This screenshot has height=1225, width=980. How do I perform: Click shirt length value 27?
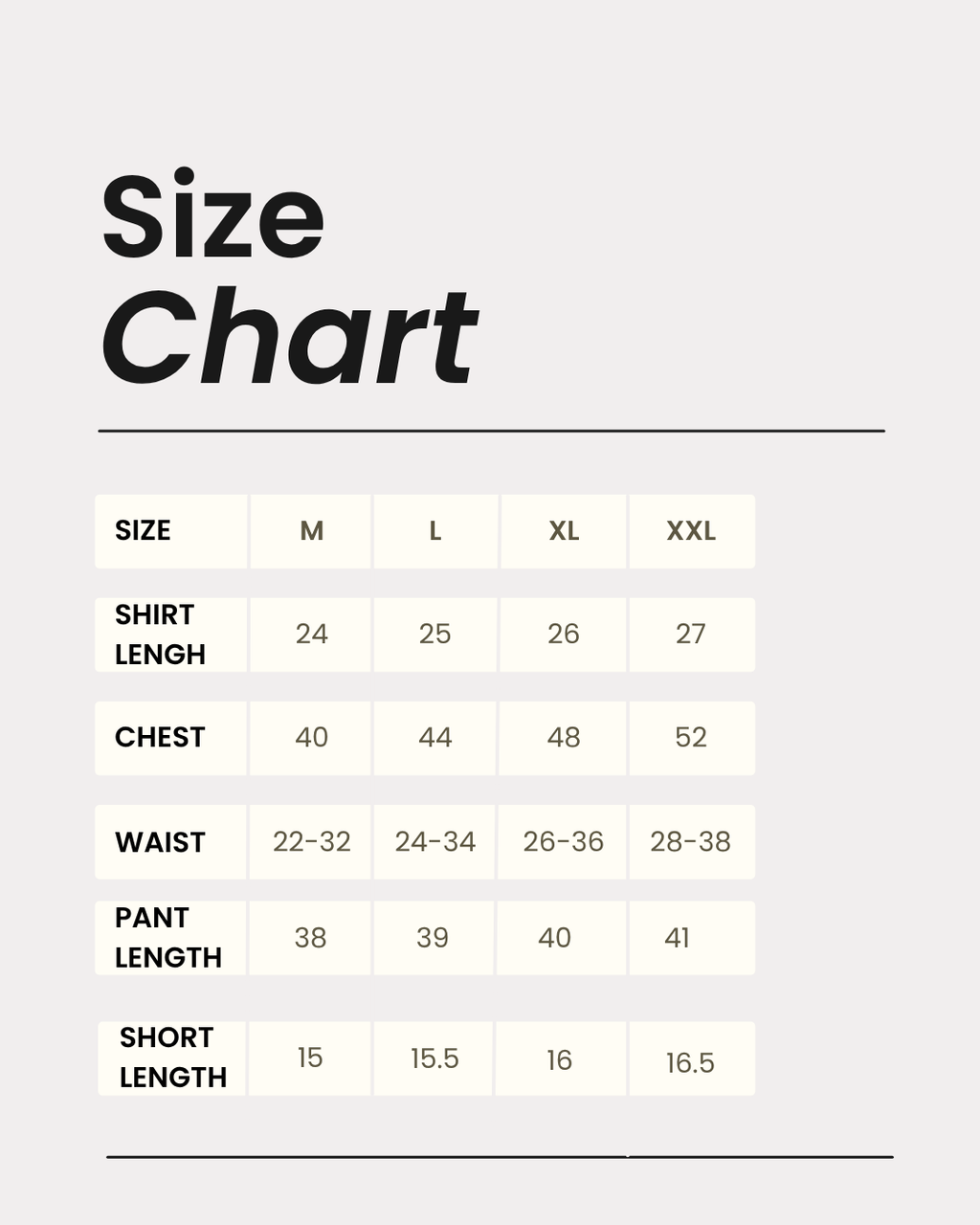[692, 635]
